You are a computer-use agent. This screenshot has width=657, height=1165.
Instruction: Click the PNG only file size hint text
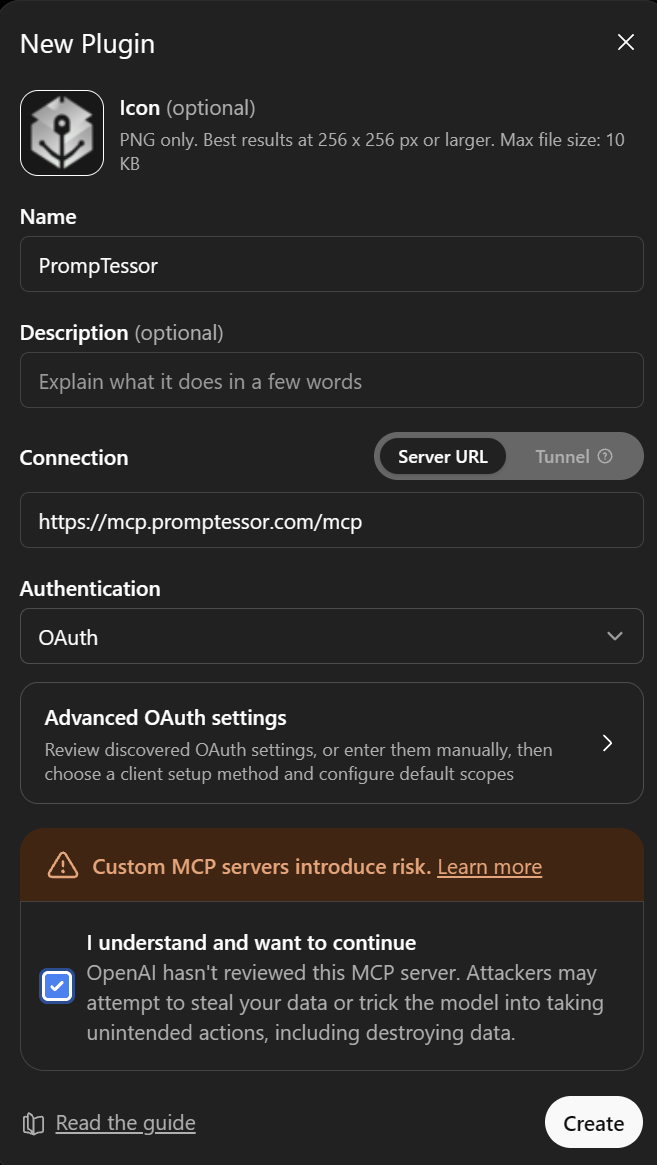coord(372,152)
